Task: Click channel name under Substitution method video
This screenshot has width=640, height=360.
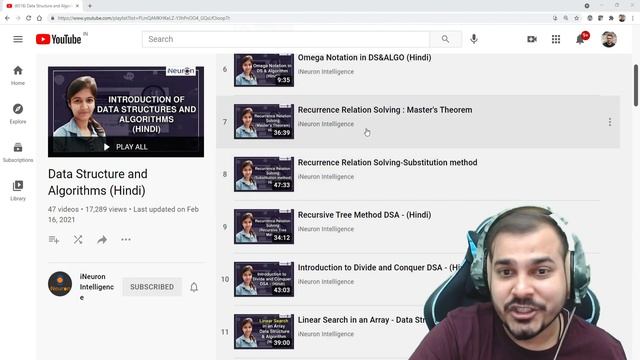Action: 326,177
